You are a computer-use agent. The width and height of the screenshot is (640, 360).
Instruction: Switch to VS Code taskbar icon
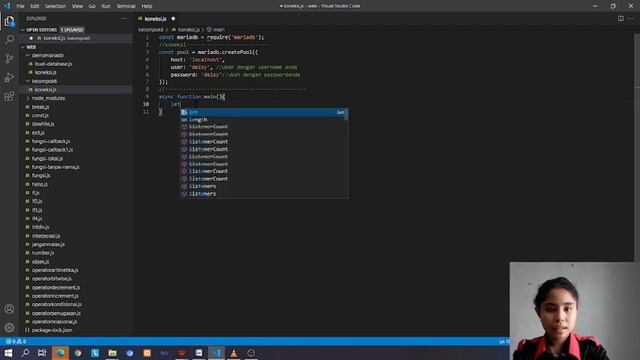pyautogui.click(x=216, y=353)
